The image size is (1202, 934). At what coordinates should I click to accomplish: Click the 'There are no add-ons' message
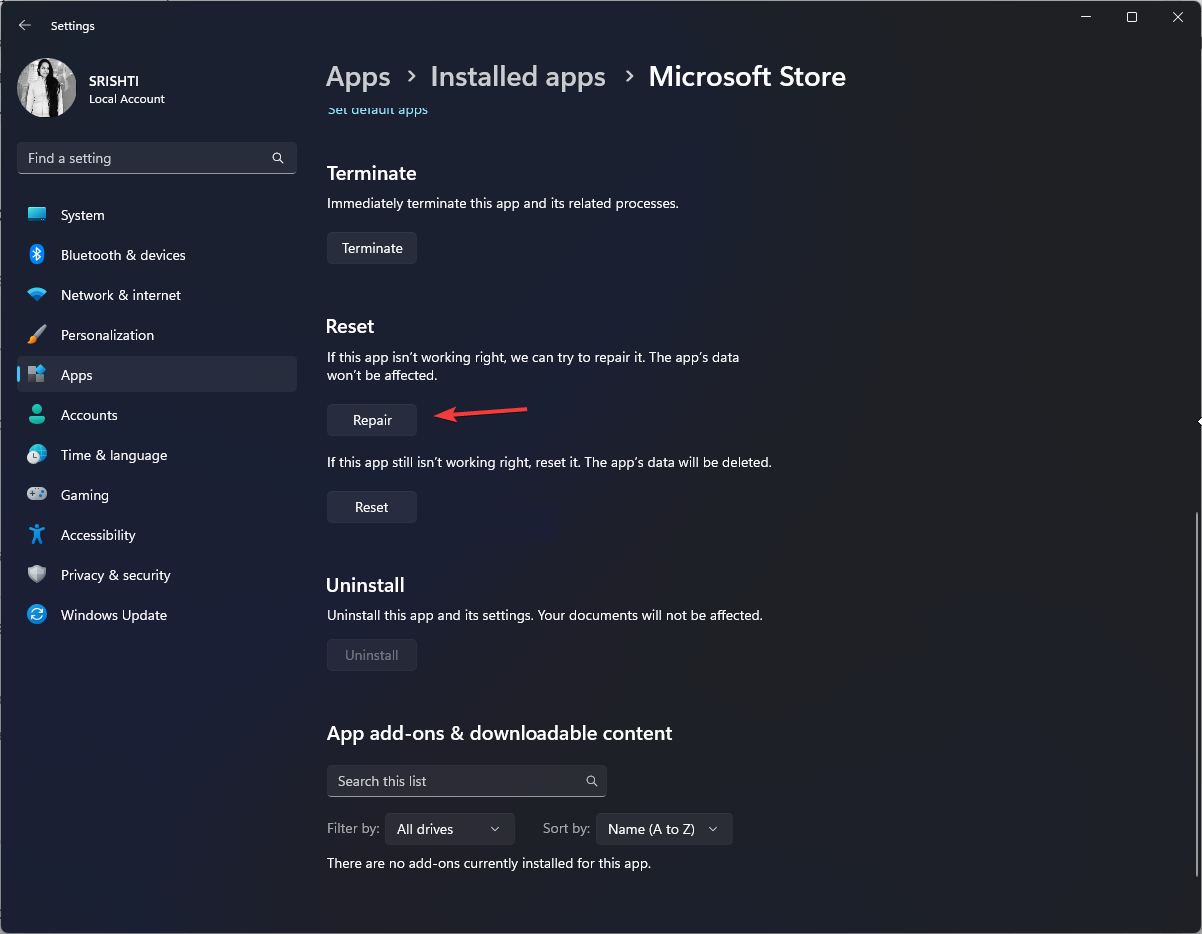(489, 863)
